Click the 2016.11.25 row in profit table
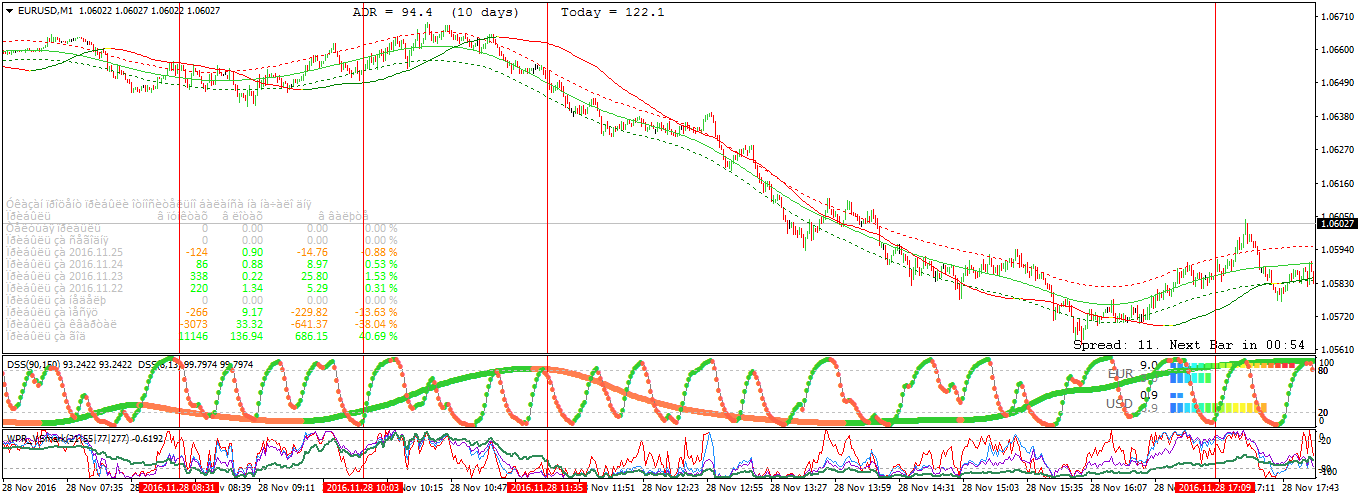Image resolution: width=1358 pixels, height=499 pixels. pyautogui.click(x=201, y=252)
